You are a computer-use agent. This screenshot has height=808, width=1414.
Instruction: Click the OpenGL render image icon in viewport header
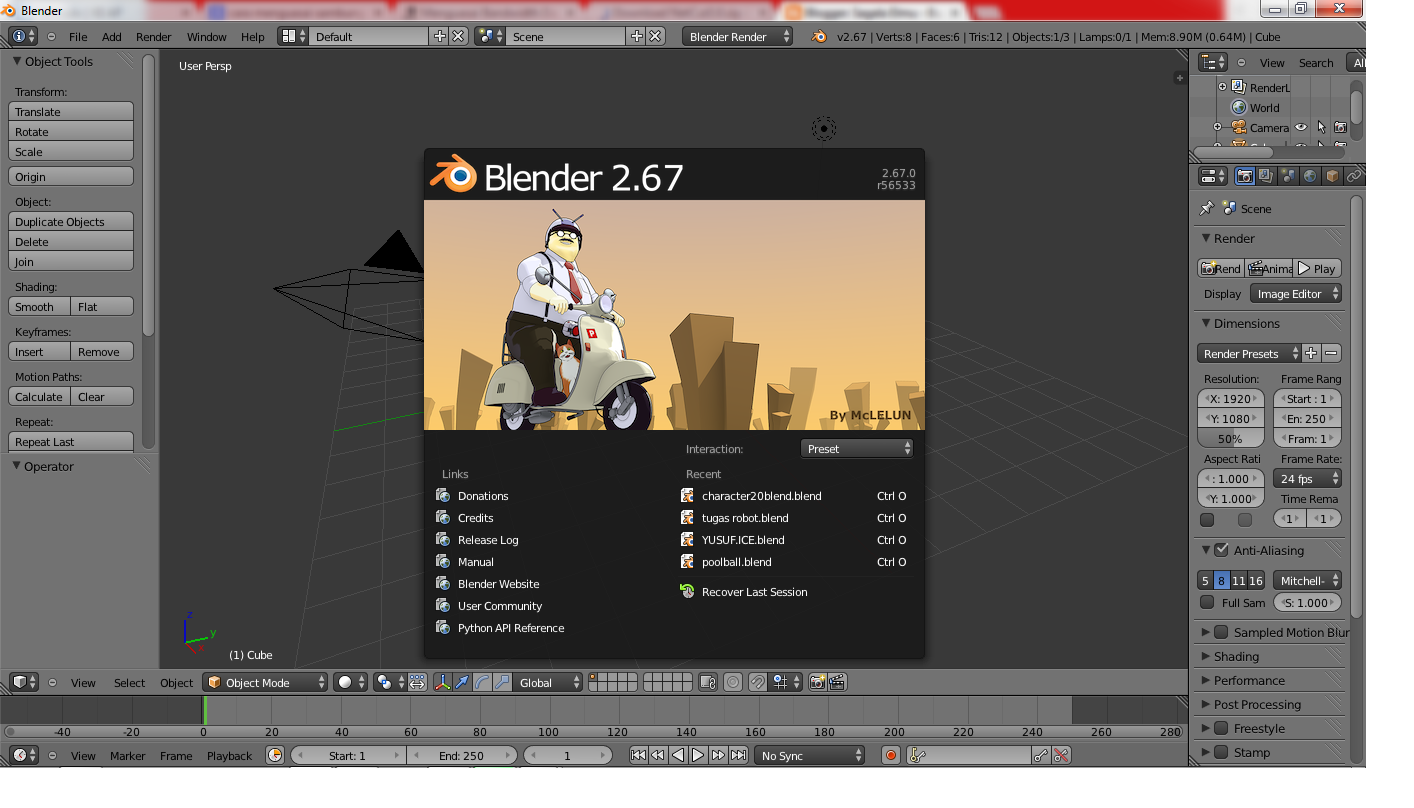pyautogui.click(x=818, y=682)
